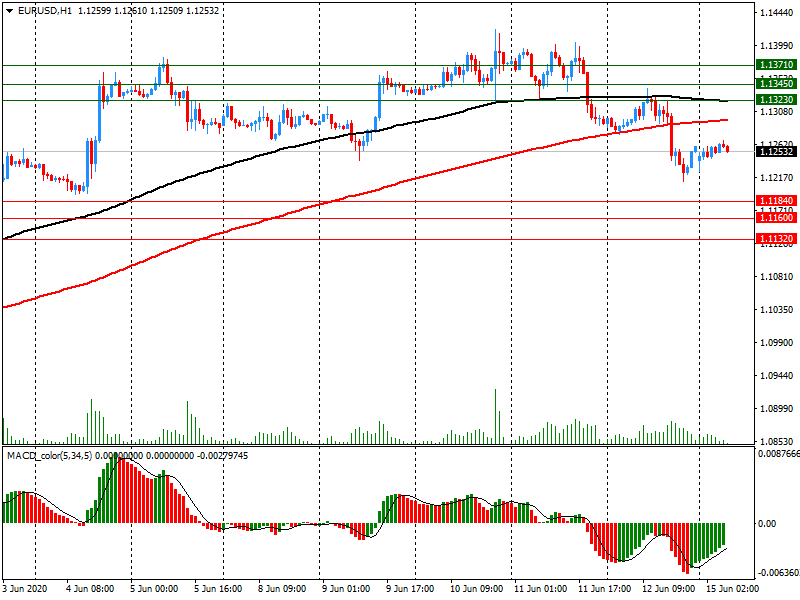Click the 1.10350 price axis value

coord(777,310)
